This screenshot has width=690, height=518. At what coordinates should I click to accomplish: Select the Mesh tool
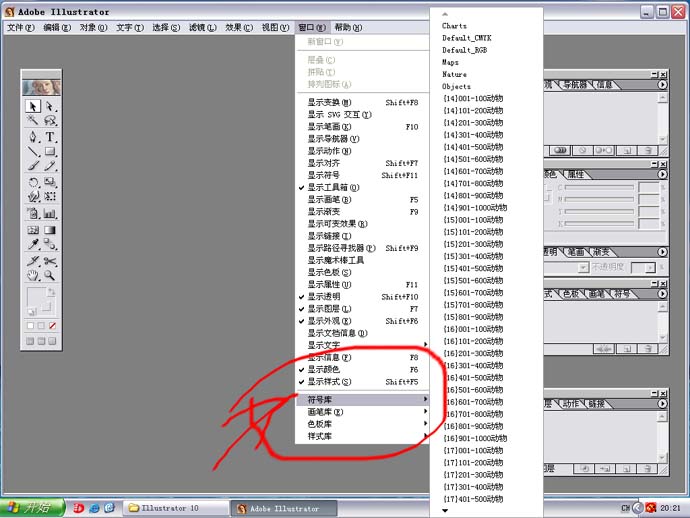(33, 230)
